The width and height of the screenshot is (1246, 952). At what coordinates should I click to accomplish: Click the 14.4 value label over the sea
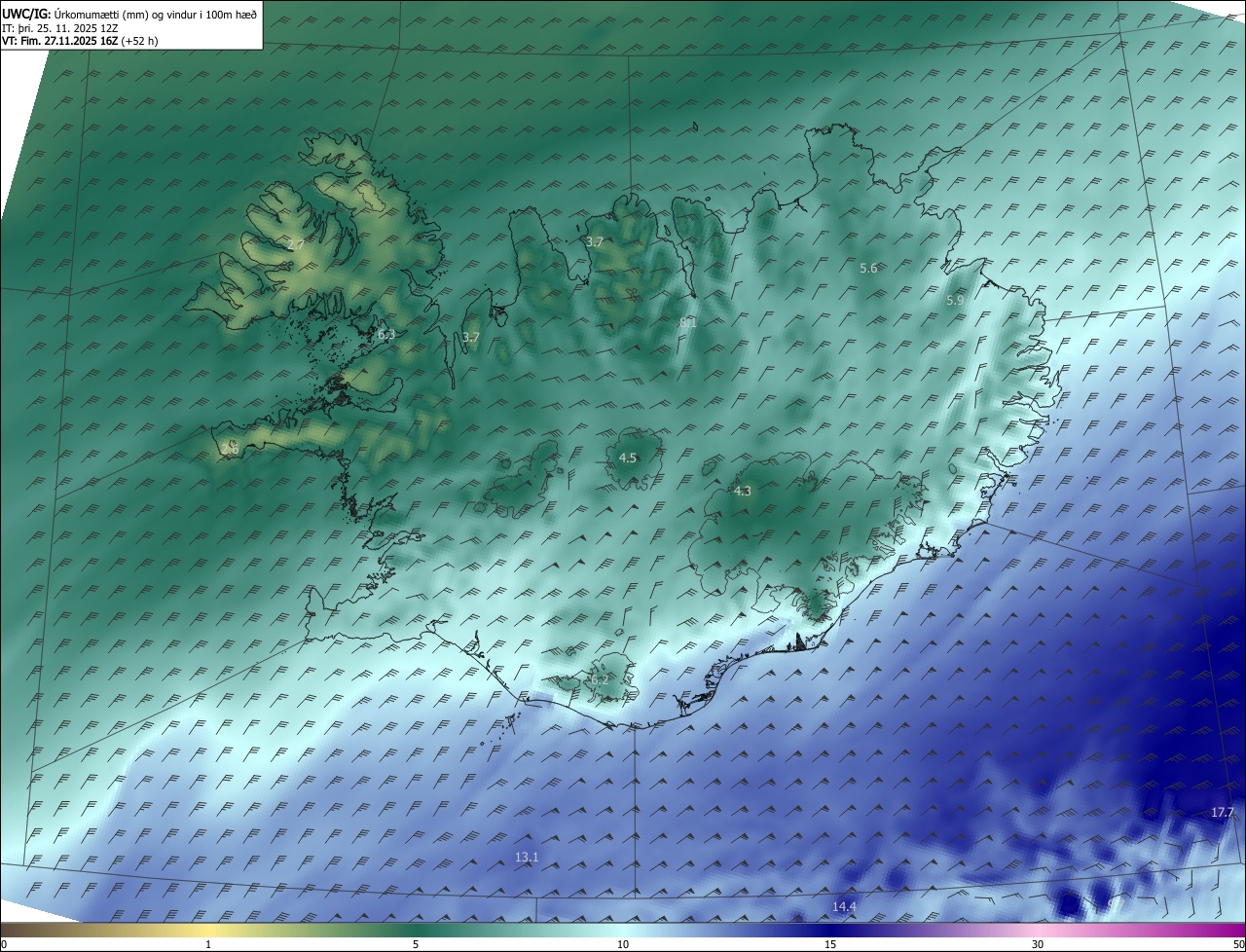[x=844, y=906]
